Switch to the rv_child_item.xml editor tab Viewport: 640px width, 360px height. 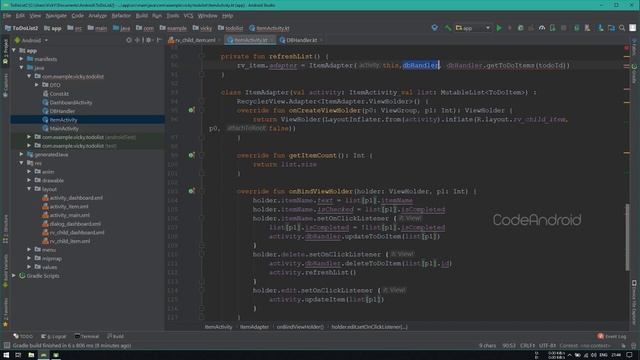point(193,40)
